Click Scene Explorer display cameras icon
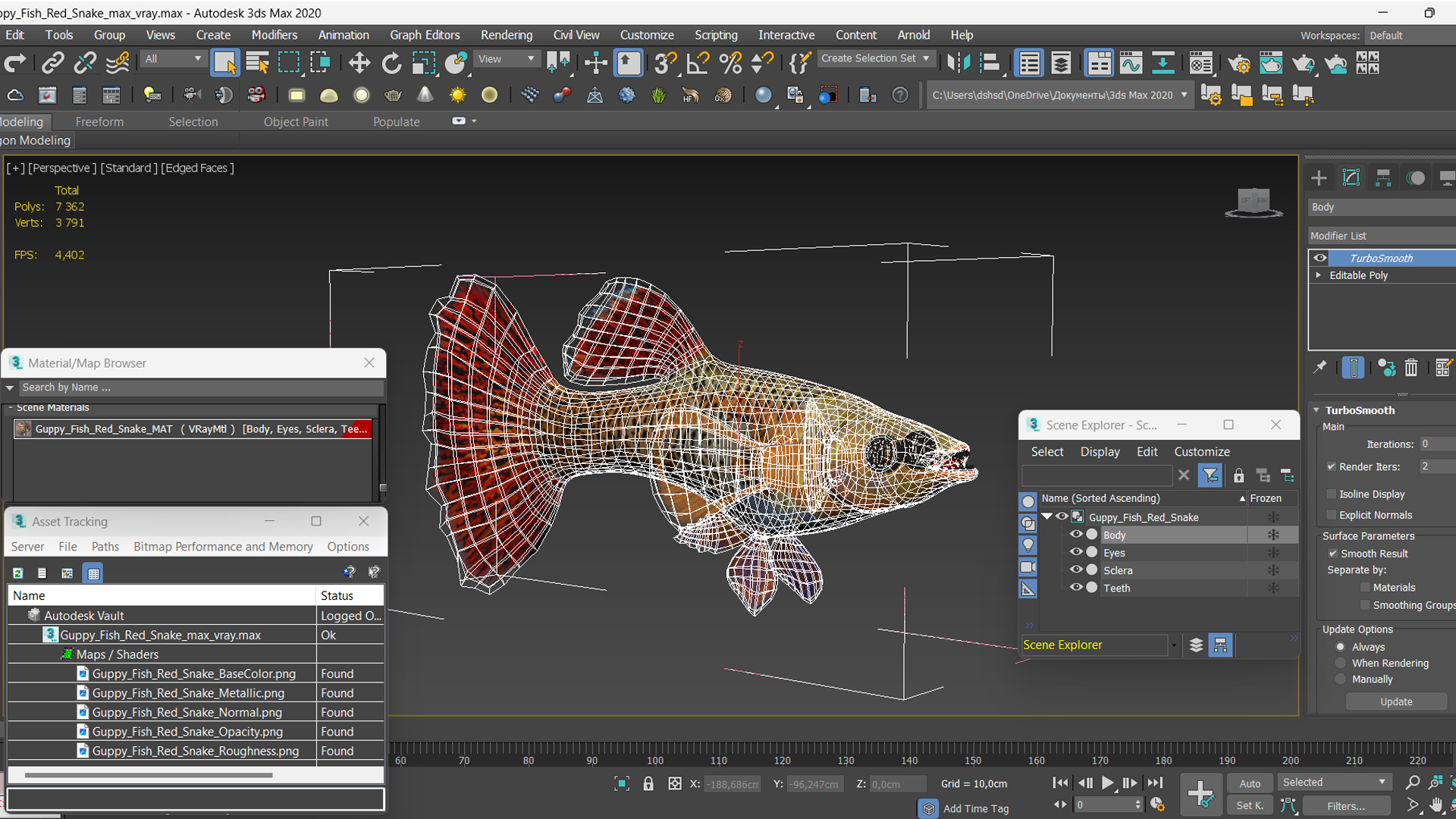Screen dimensions: 1456x819 coord(1028,567)
